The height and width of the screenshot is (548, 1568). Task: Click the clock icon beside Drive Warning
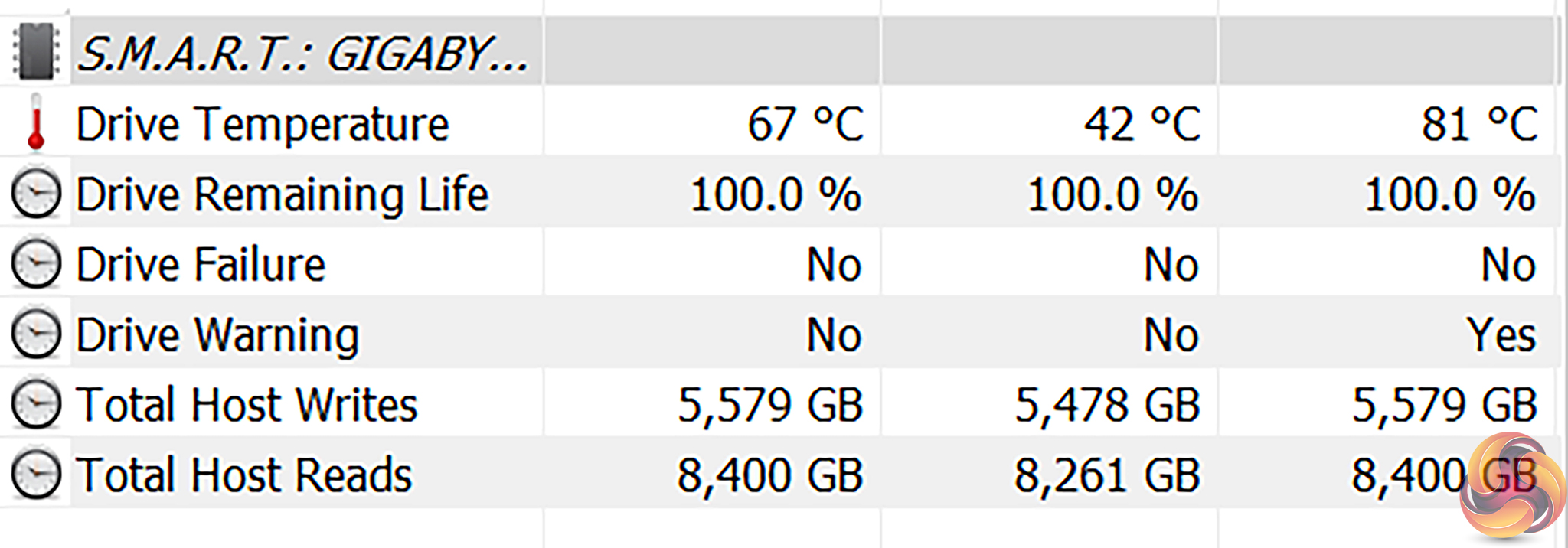click(x=35, y=334)
